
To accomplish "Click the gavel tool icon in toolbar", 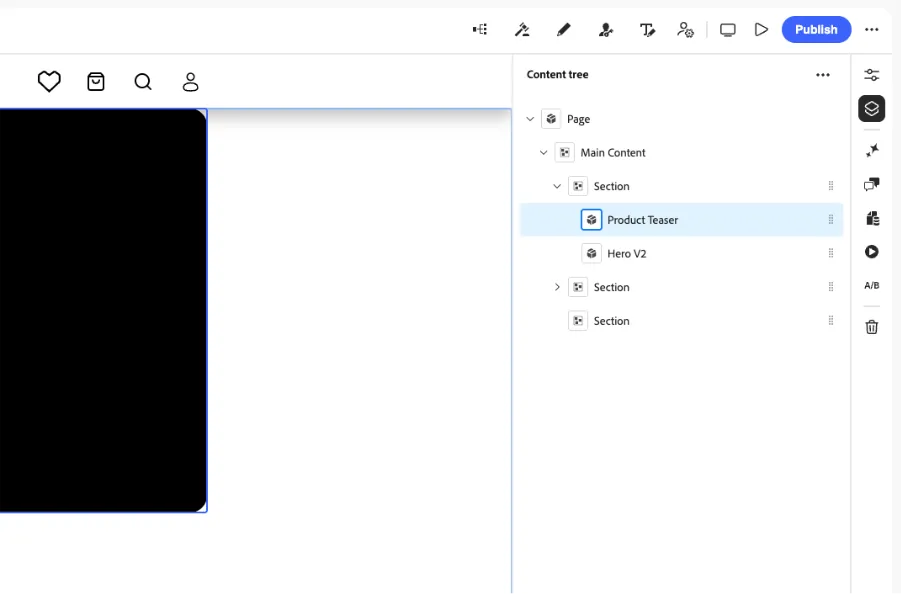I will pos(522,29).
